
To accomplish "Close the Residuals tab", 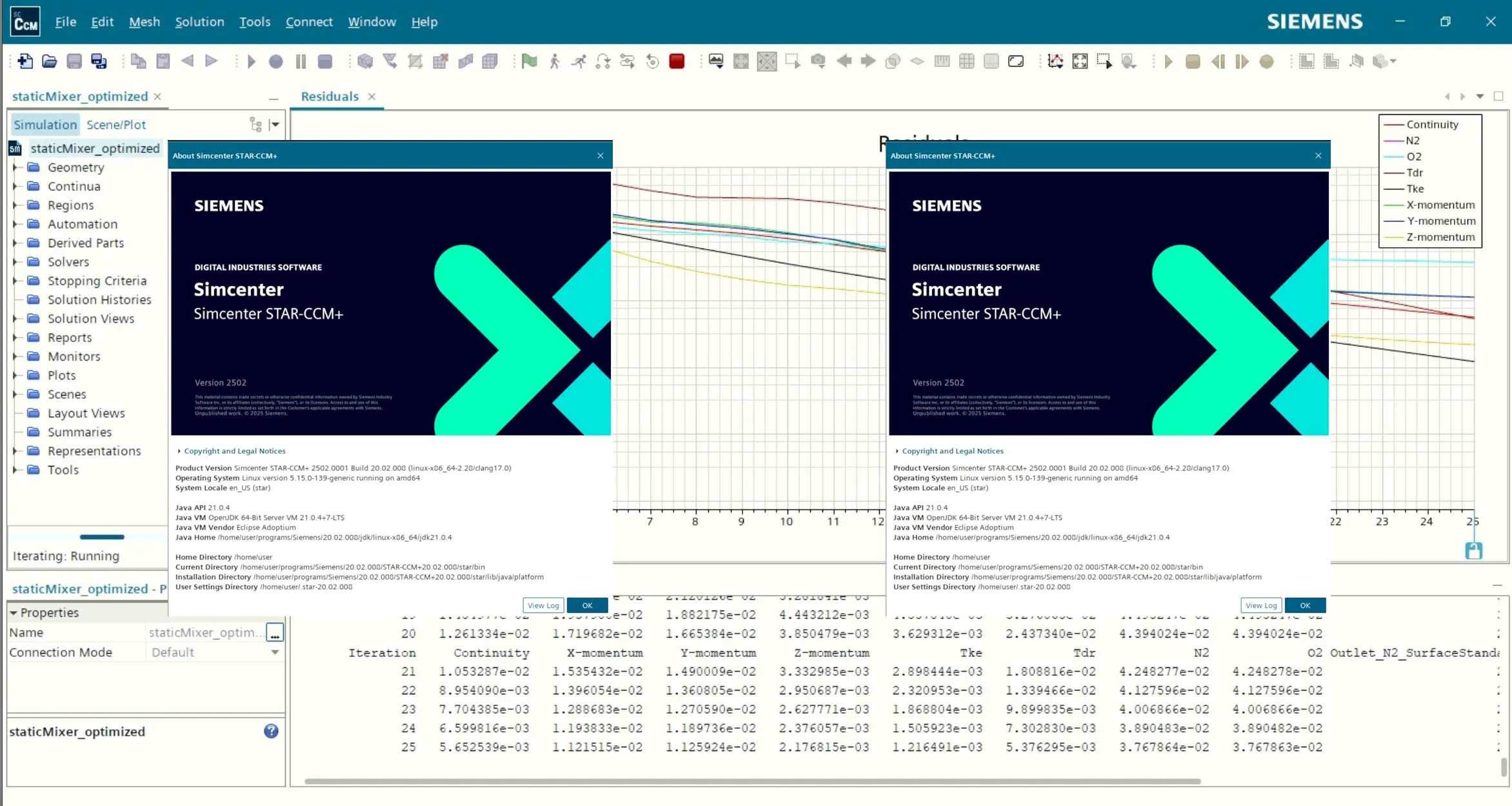I will click(x=372, y=96).
